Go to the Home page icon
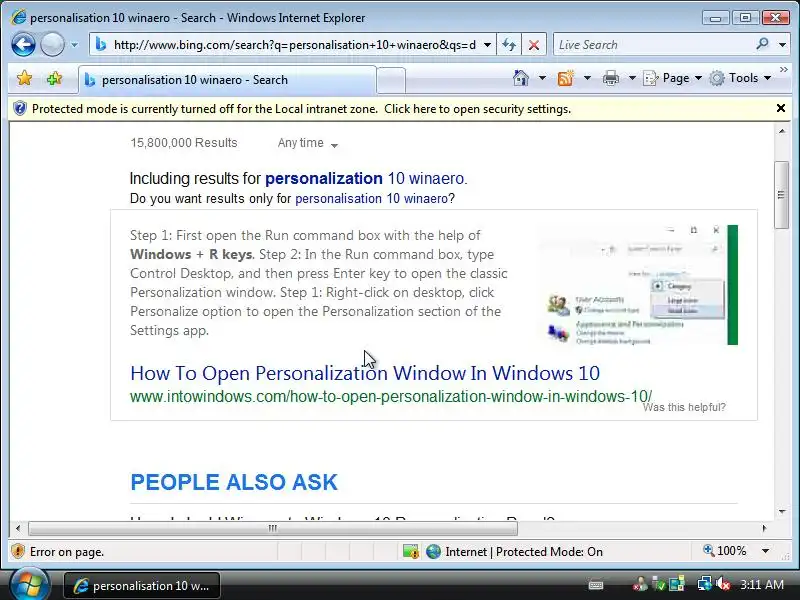 pos(521,78)
